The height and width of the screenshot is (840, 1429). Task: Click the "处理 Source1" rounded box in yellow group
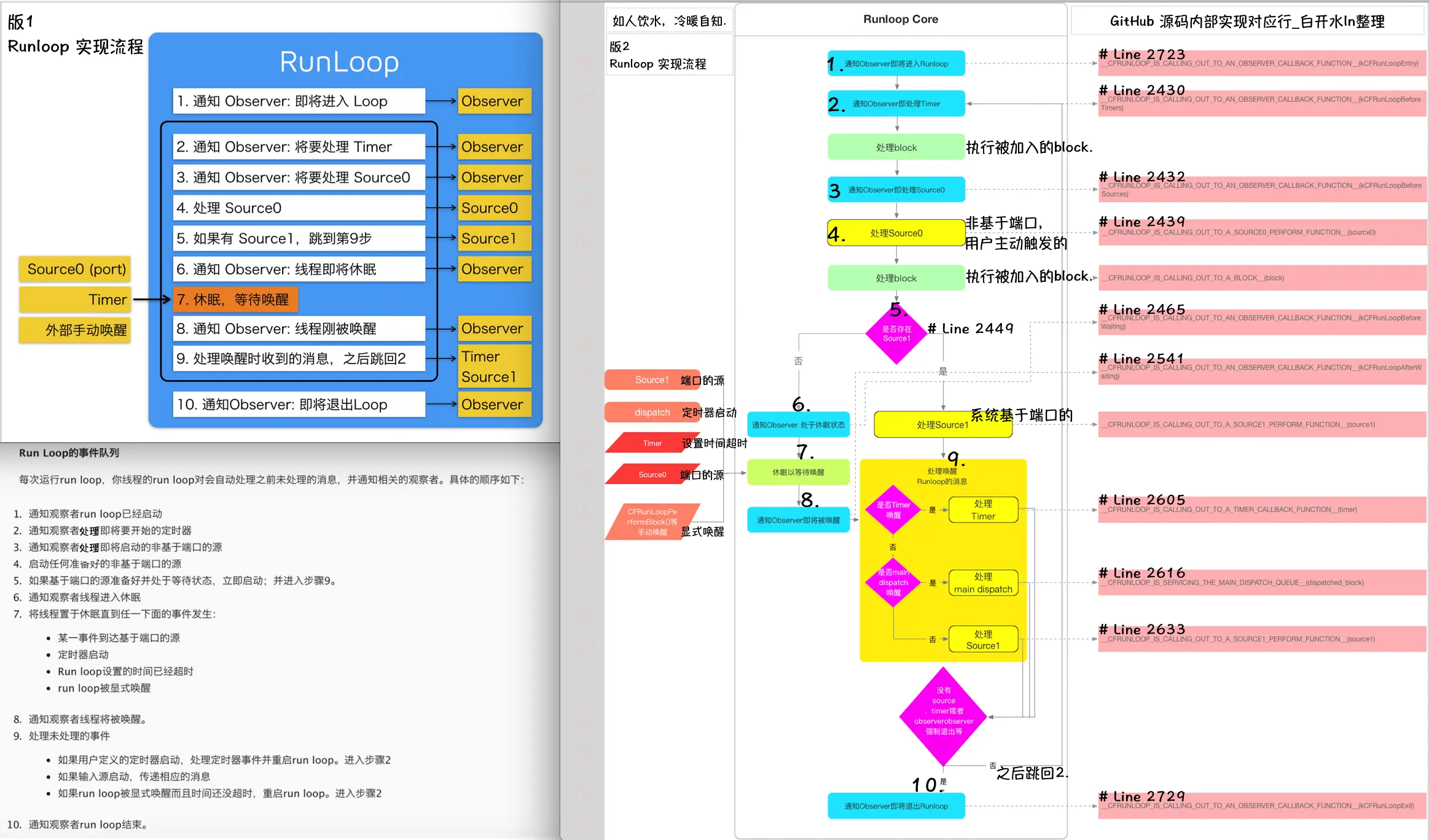pyautogui.click(x=983, y=639)
